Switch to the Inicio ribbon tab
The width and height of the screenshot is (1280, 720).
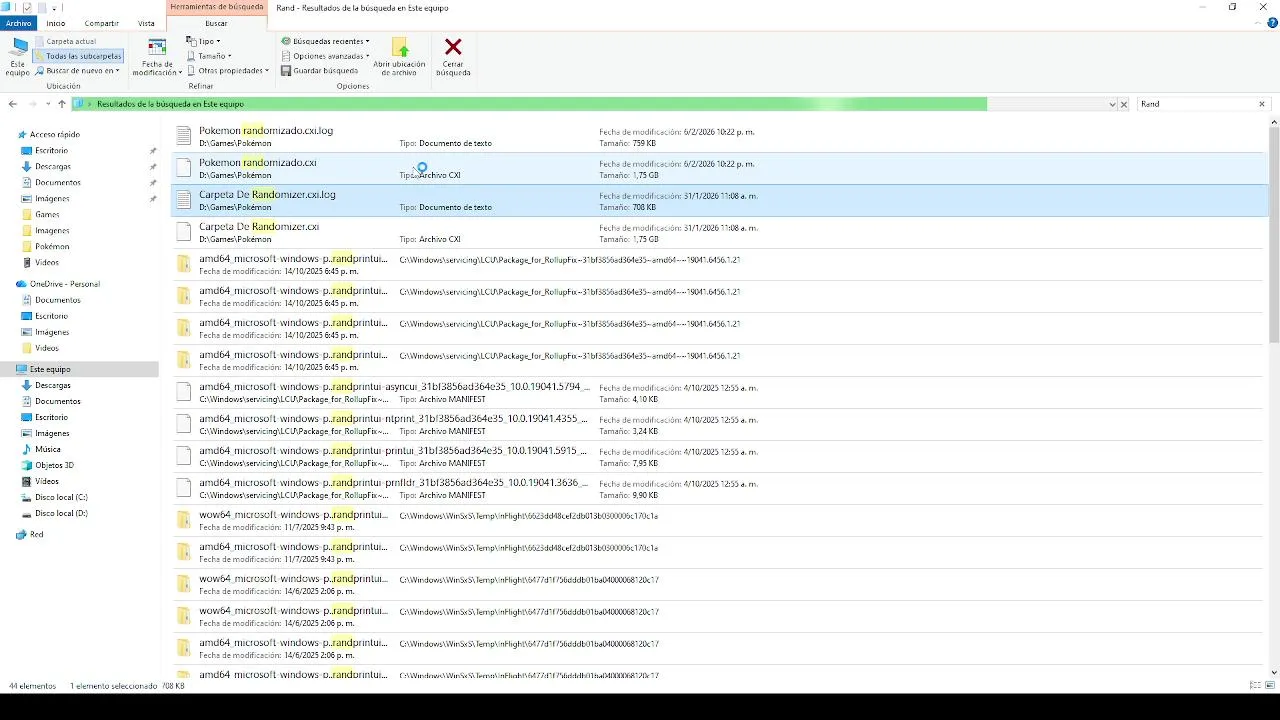click(56, 23)
